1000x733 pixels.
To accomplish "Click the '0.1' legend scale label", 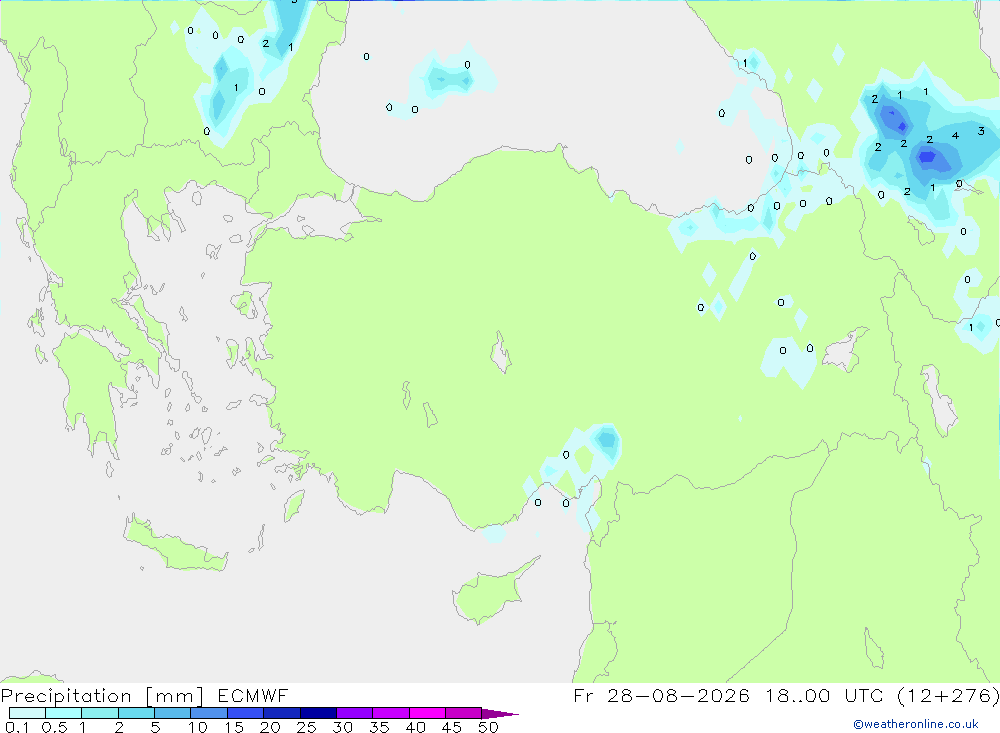I will (17, 727).
